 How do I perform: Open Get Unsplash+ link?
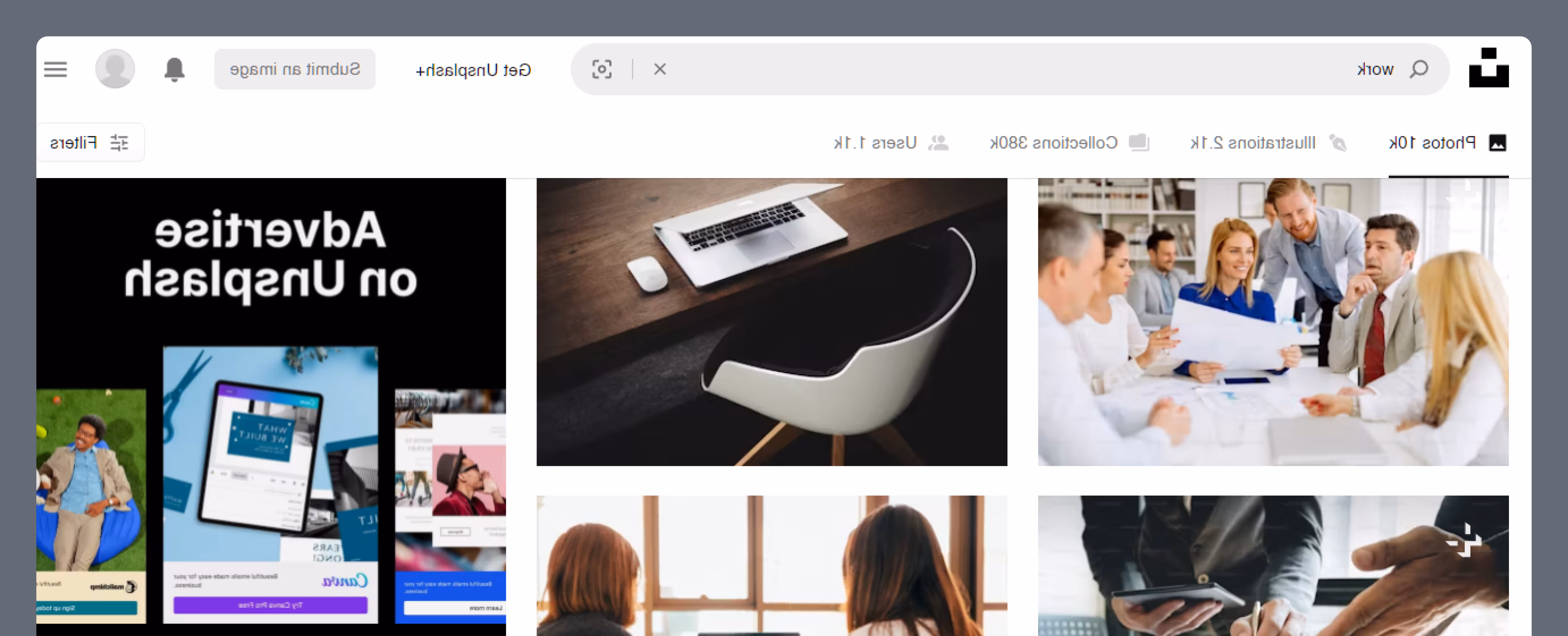pyautogui.click(x=473, y=70)
